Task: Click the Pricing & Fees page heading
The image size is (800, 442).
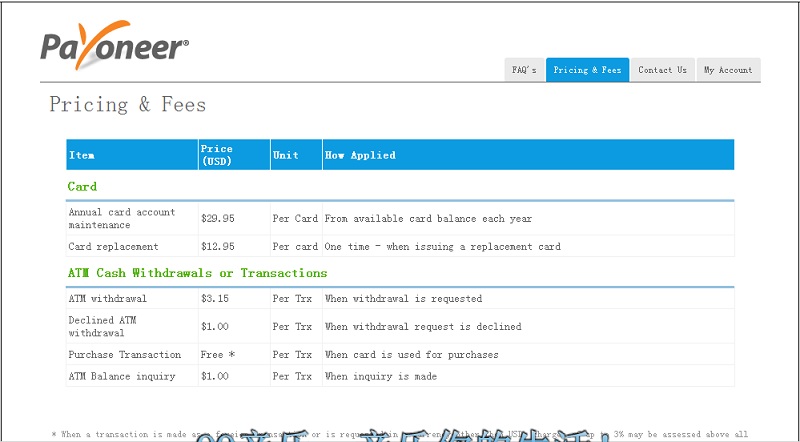Action: [x=128, y=105]
